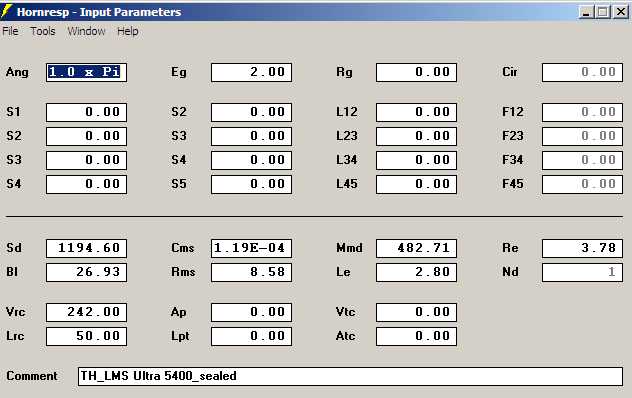Select the Ang field showing 1.0 x Pi
This screenshot has height=398, width=632.
click(86, 73)
